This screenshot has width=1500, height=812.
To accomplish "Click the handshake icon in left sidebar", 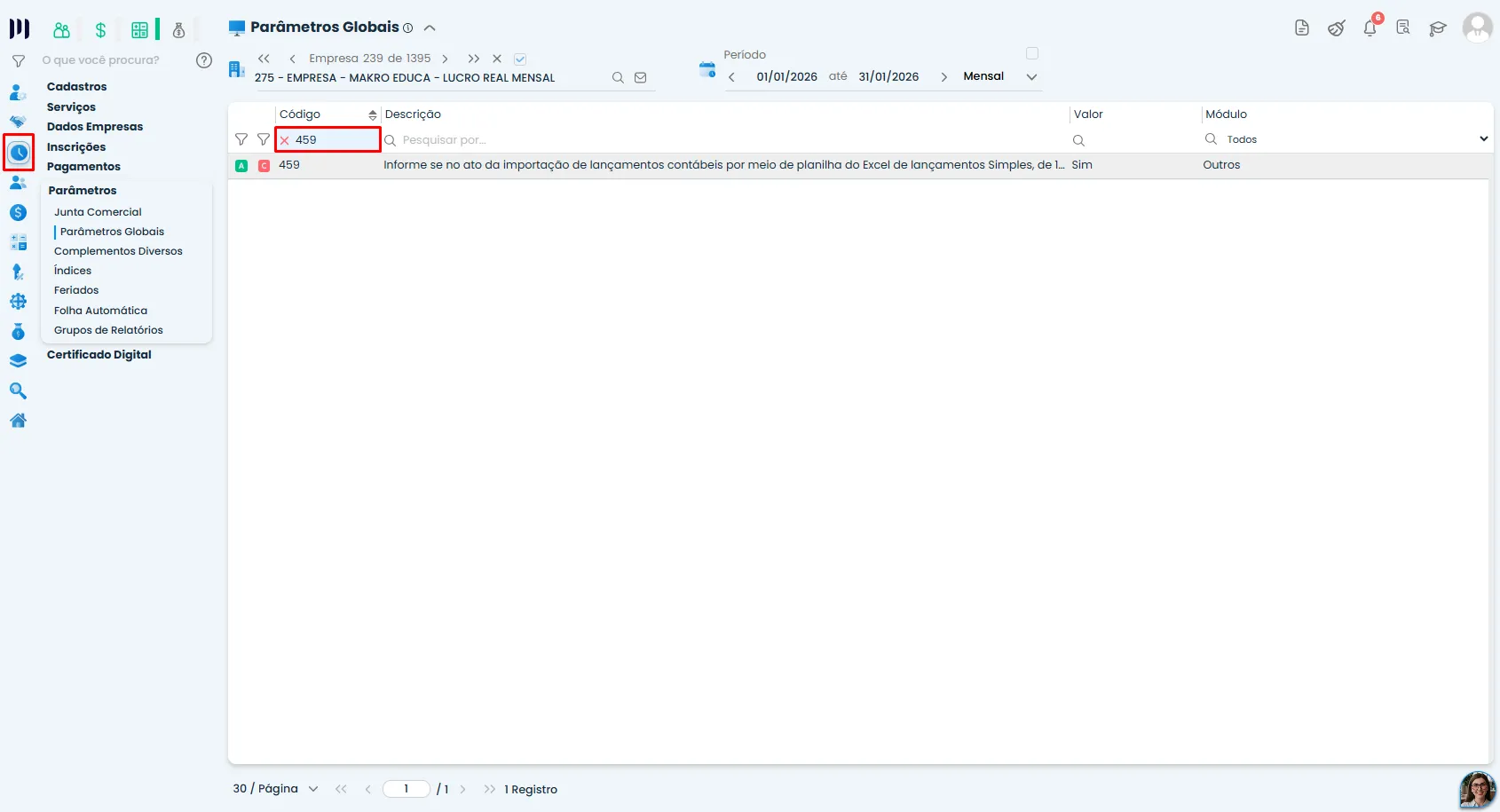I will coord(18,122).
